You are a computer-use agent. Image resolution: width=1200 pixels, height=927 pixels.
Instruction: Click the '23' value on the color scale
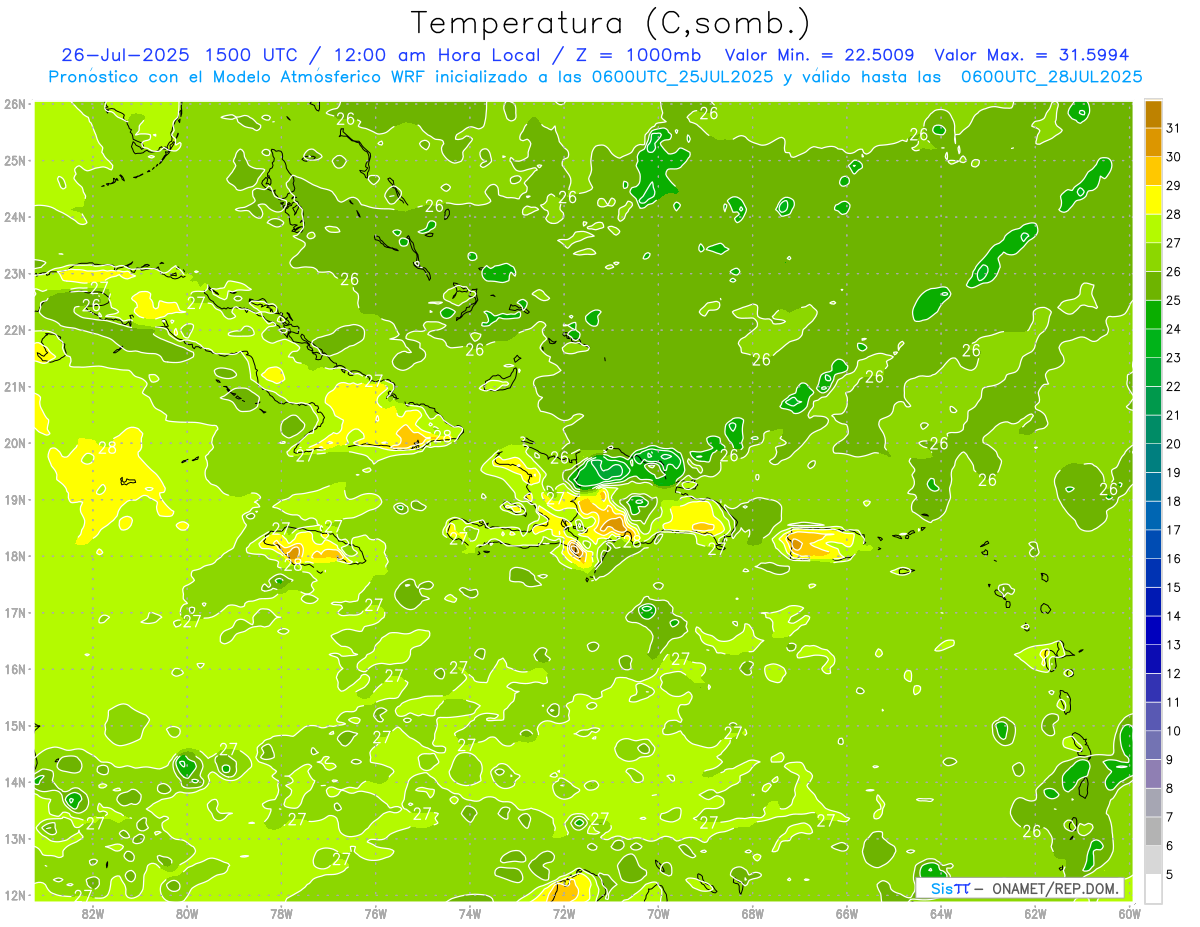point(1173,358)
